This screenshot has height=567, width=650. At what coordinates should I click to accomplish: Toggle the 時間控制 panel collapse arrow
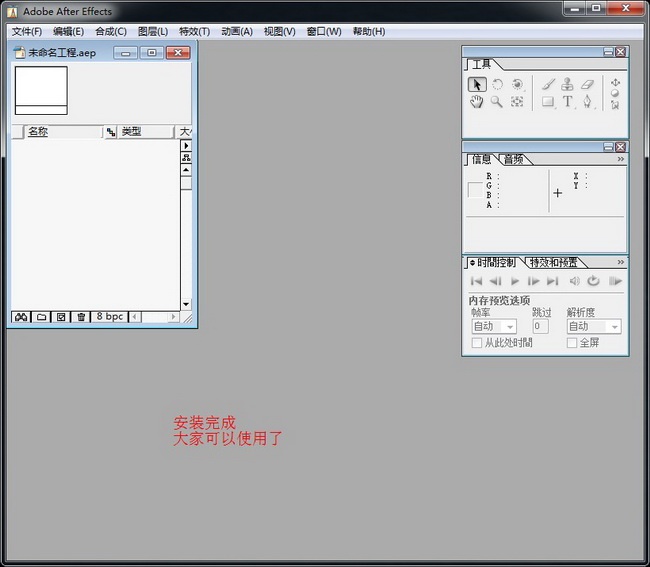472,263
